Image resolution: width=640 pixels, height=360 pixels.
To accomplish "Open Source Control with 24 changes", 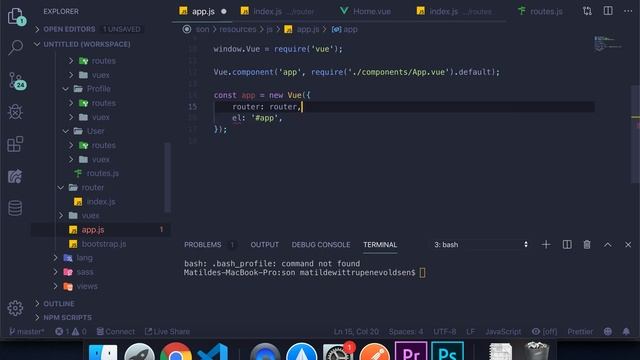I will 17,81.
